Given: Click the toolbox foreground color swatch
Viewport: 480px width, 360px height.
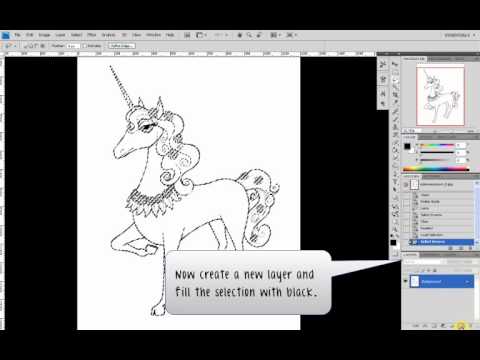Looking at the screenshot, I should tap(393, 242).
